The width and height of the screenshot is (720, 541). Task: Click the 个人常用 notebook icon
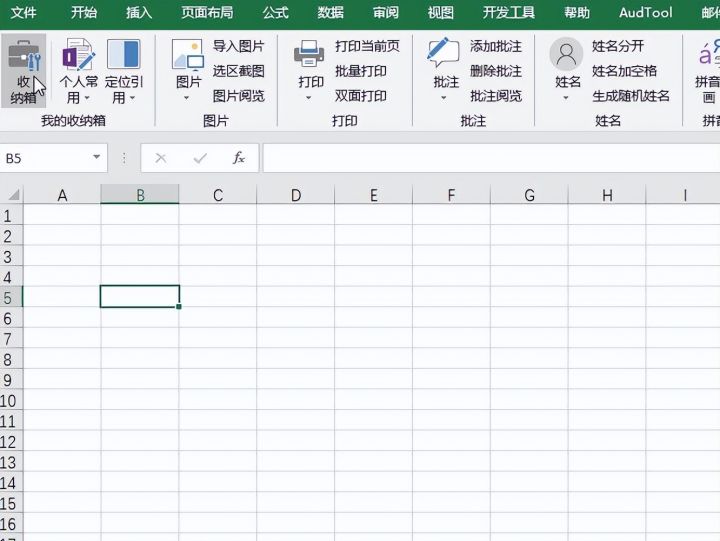coord(79,54)
